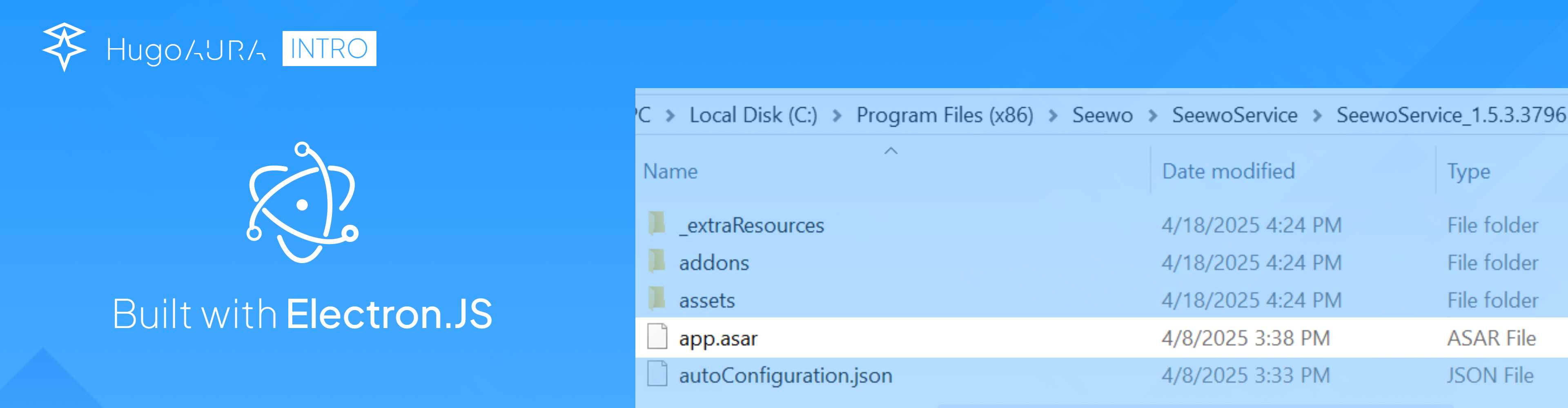Expand chevron after Program Files (x86)
1568x408 pixels.
click(x=1053, y=115)
